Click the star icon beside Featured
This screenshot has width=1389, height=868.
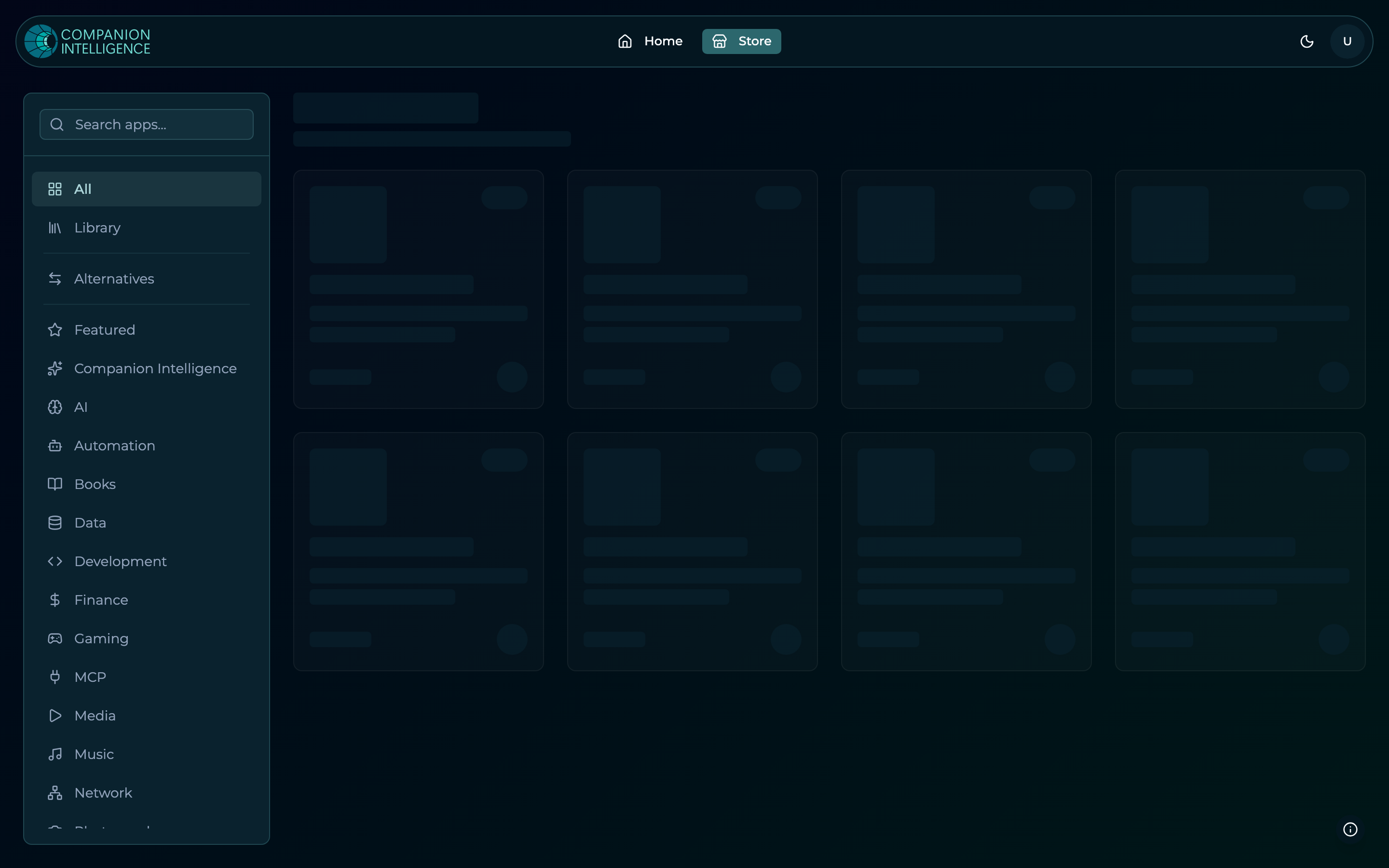(55, 330)
